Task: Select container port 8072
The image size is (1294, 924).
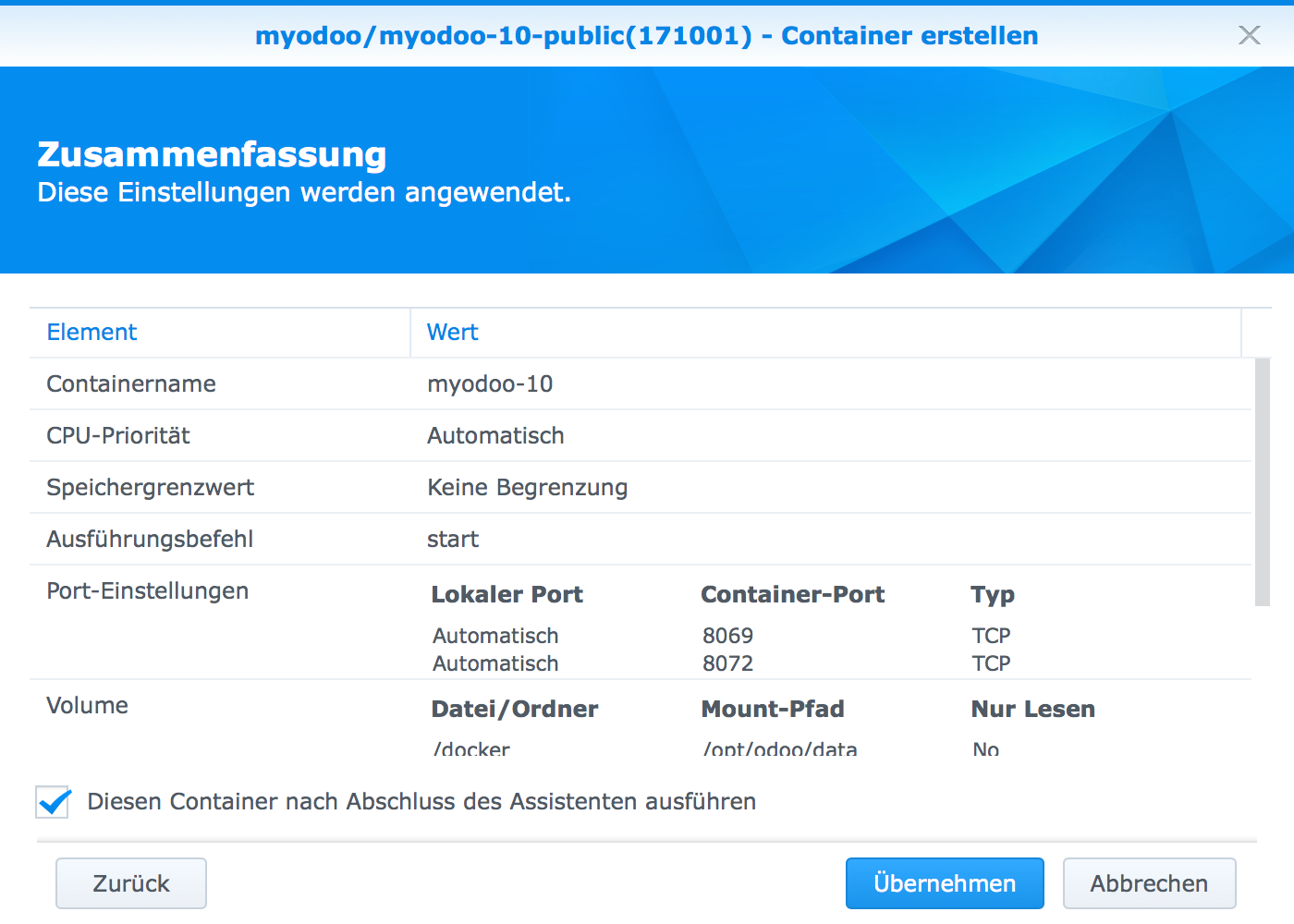Action: point(727,663)
